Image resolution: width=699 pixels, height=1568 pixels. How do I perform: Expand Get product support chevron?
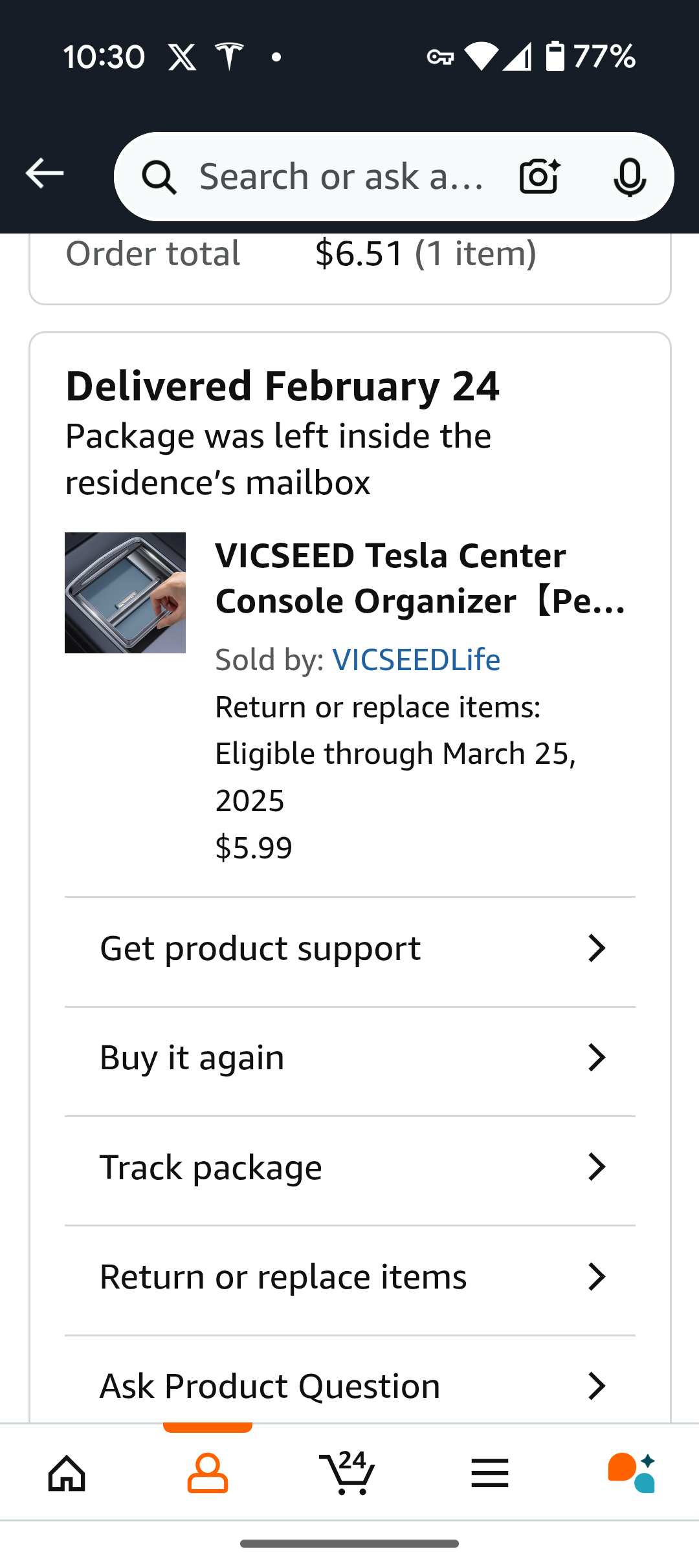(x=597, y=948)
